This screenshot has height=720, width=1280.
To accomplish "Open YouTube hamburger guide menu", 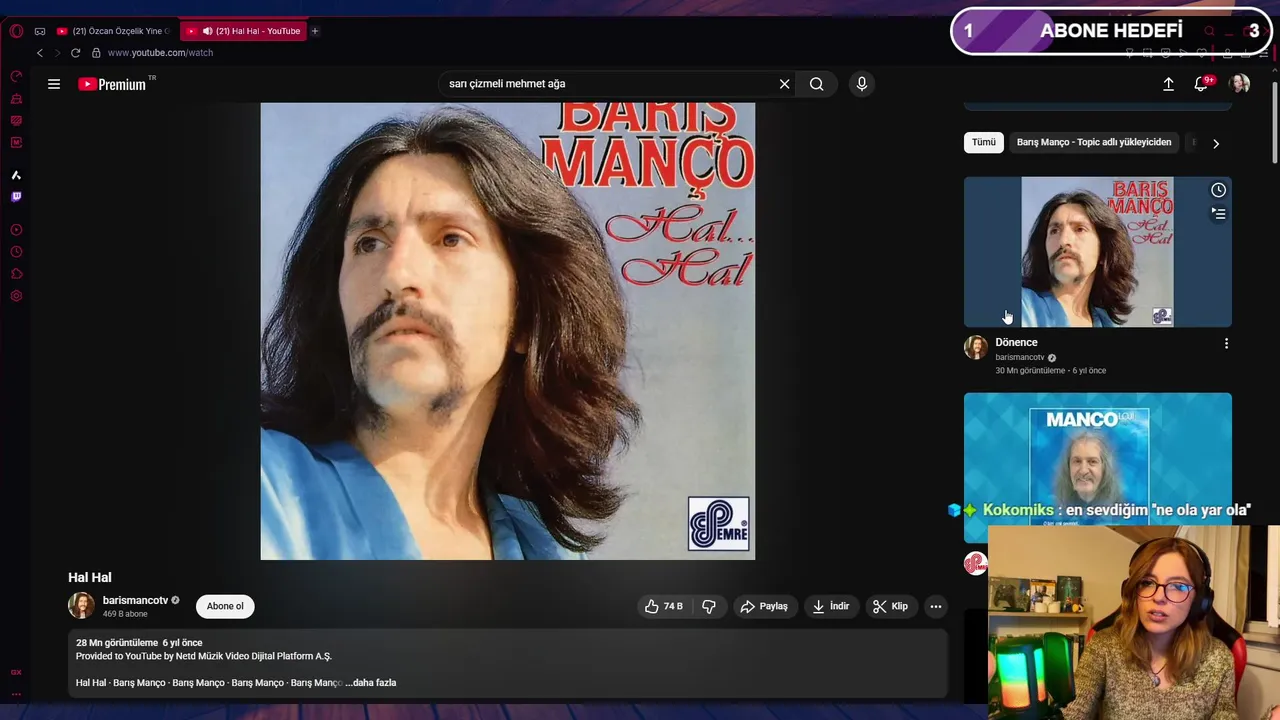I will tap(54, 84).
